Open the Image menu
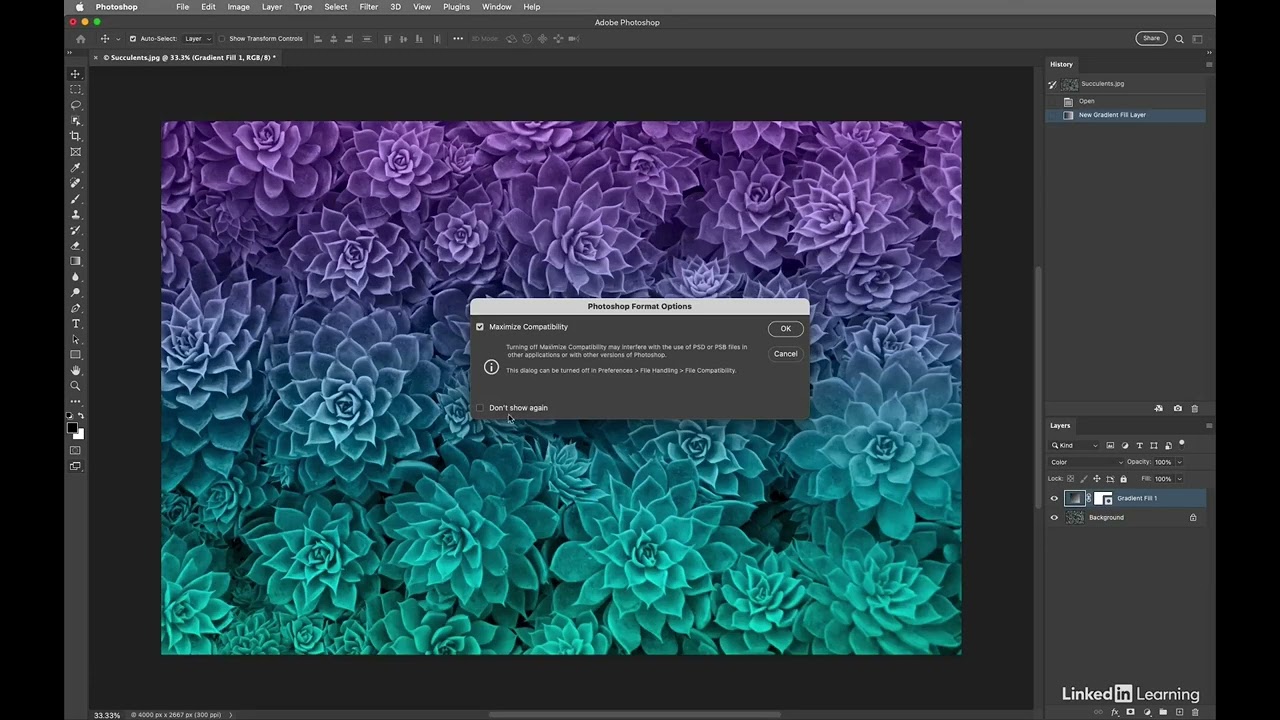Image resolution: width=1280 pixels, height=720 pixels. 238,7
